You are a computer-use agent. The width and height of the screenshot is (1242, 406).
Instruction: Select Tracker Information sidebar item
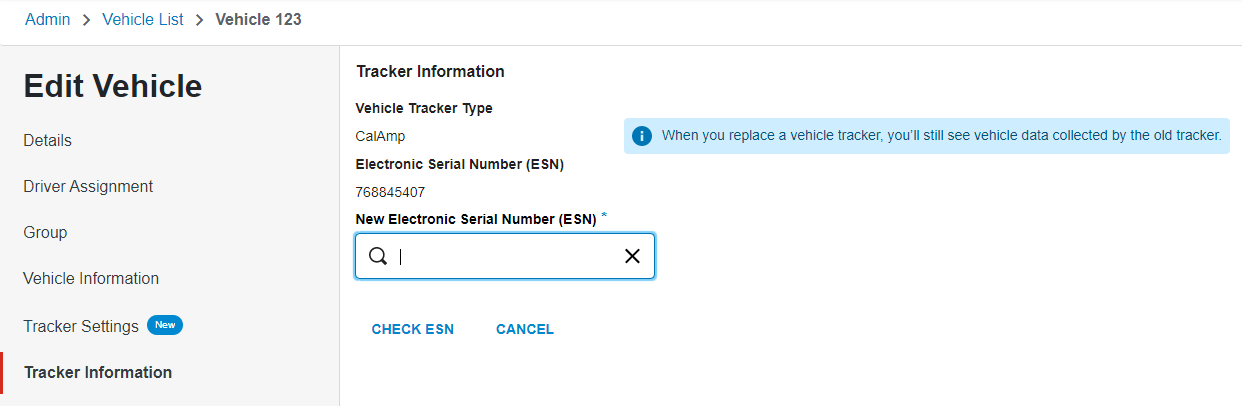pos(98,372)
